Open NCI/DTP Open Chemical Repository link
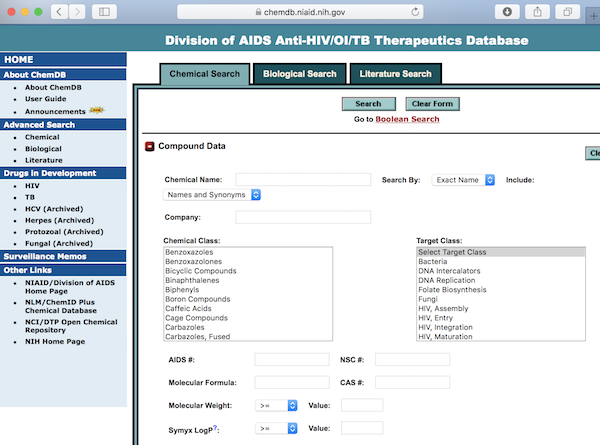The image size is (600, 445). click(x=71, y=326)
